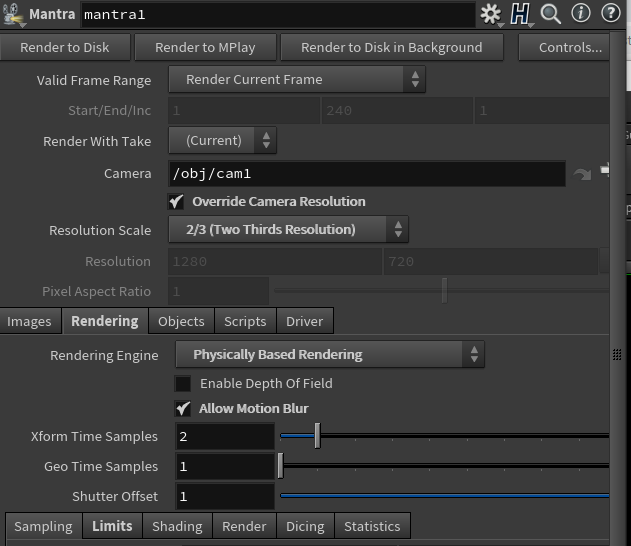Uncheck Allow Motion Blur
Screen dimensions: 631x546
point(183,409)
